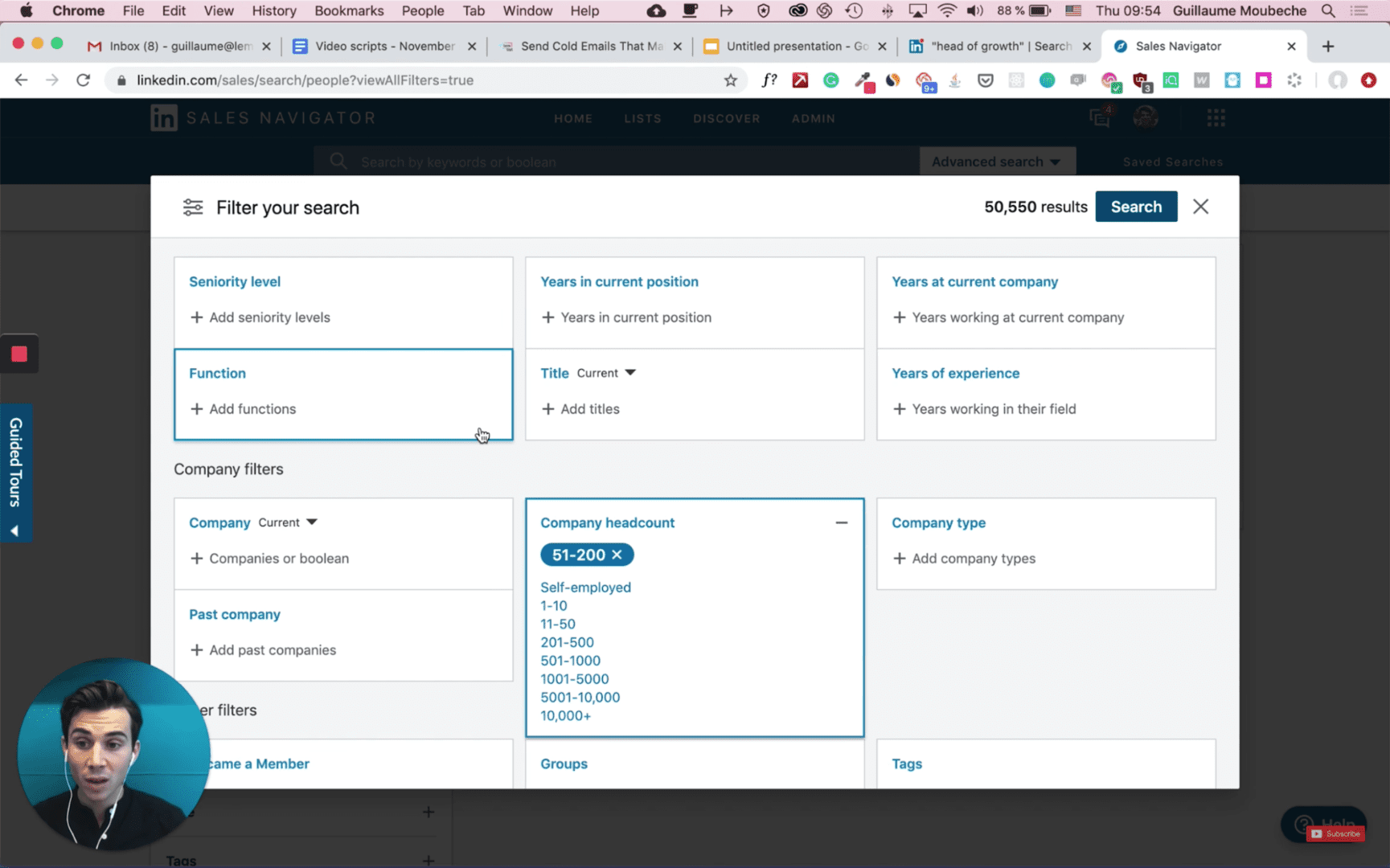Bookmark this page with star icon

coord(730,80)
